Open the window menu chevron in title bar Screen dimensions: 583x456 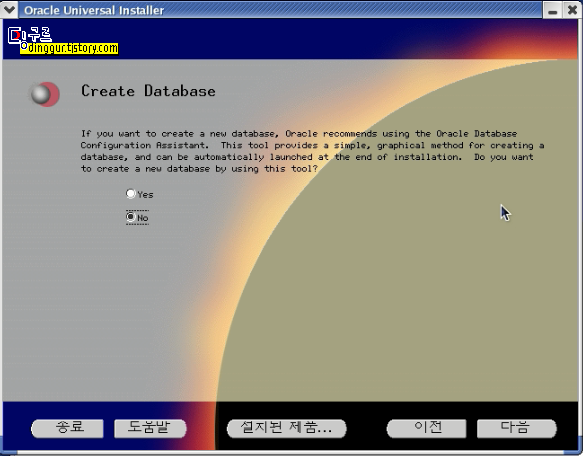9,10
